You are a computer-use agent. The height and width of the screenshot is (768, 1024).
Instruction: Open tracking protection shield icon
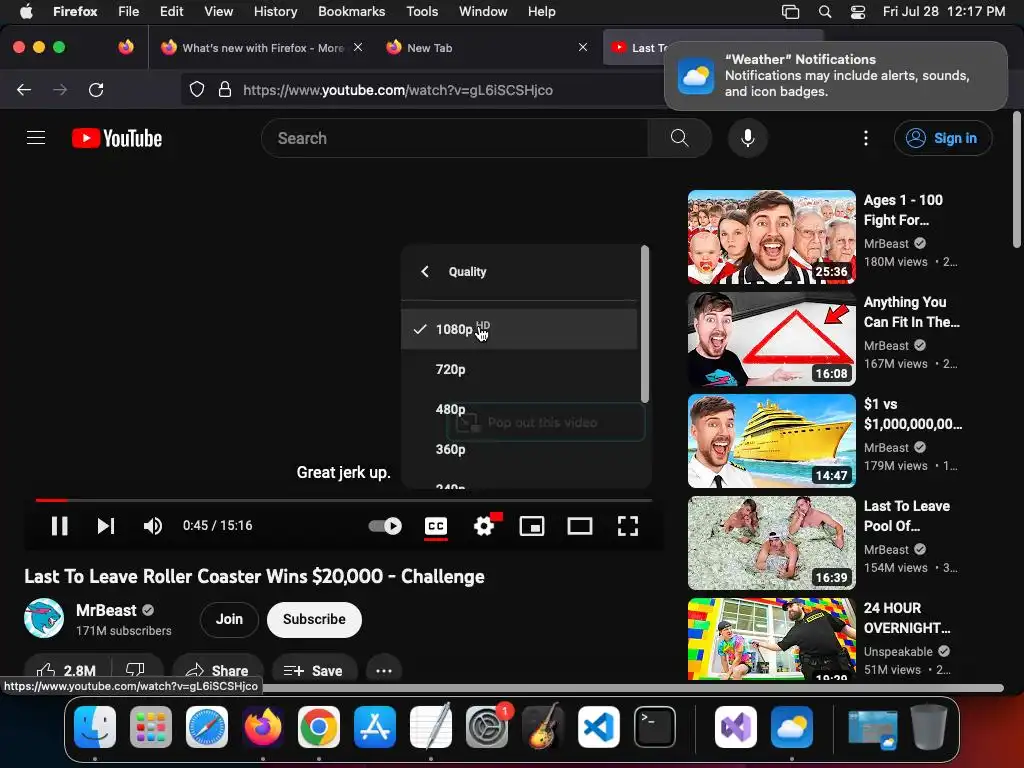pyautogui.click(x=197, y=89)
